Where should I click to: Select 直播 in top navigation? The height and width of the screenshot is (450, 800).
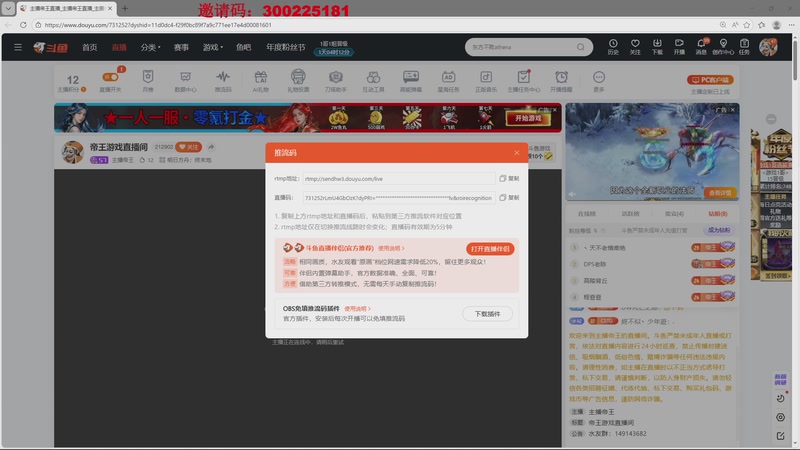tap(119, 47)
